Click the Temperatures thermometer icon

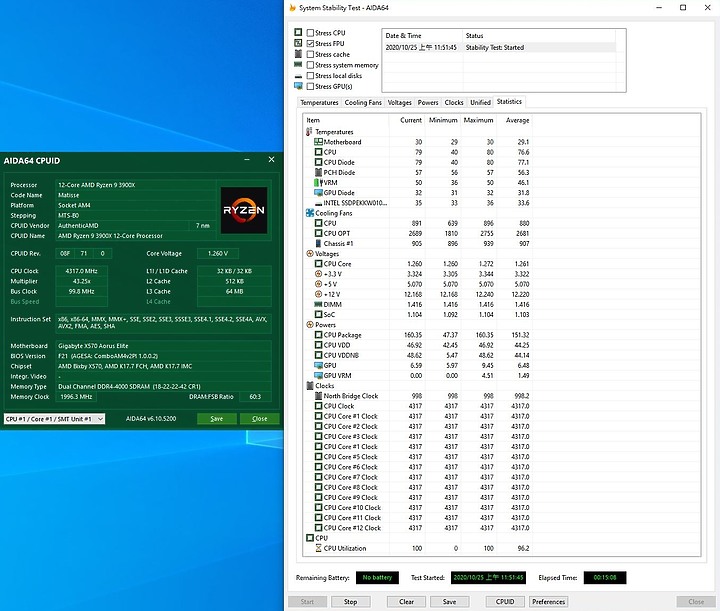coord(309,132)
